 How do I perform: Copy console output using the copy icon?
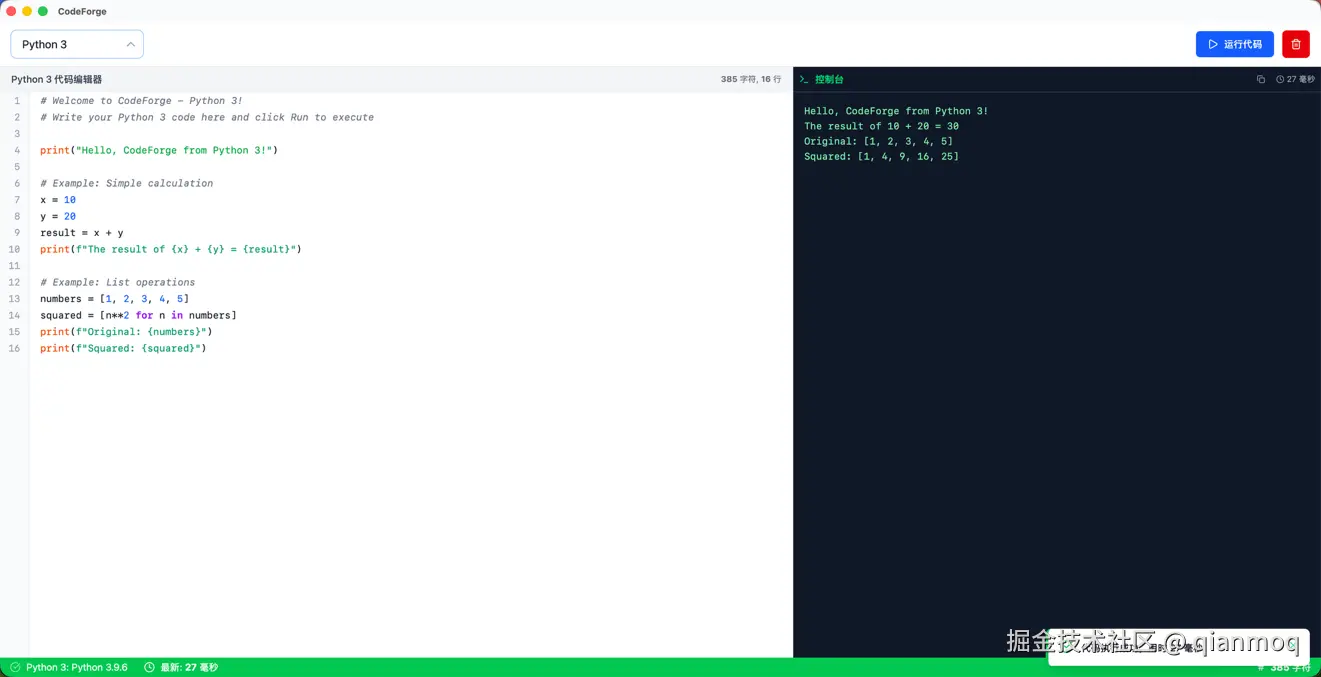click(x=1261, y=79)
